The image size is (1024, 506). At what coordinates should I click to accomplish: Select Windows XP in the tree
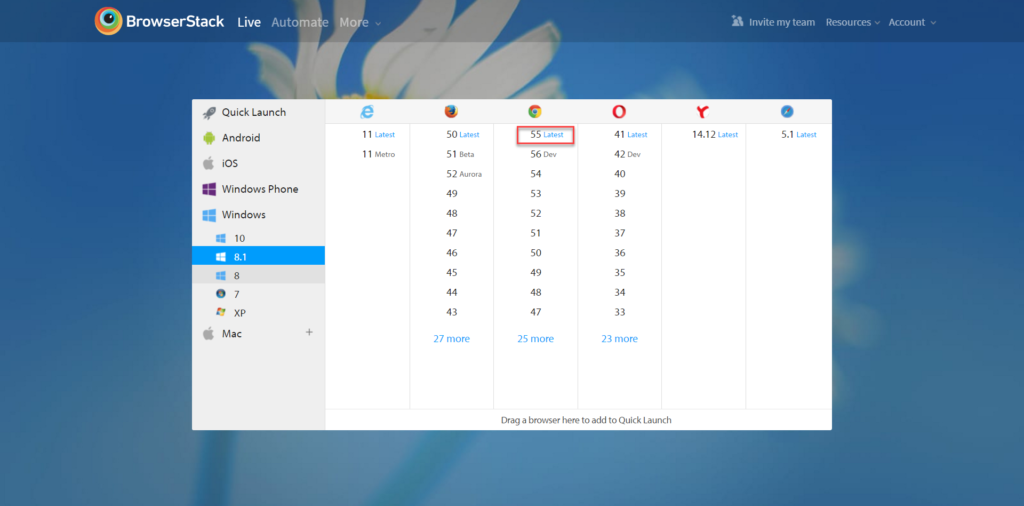point(258,313)
